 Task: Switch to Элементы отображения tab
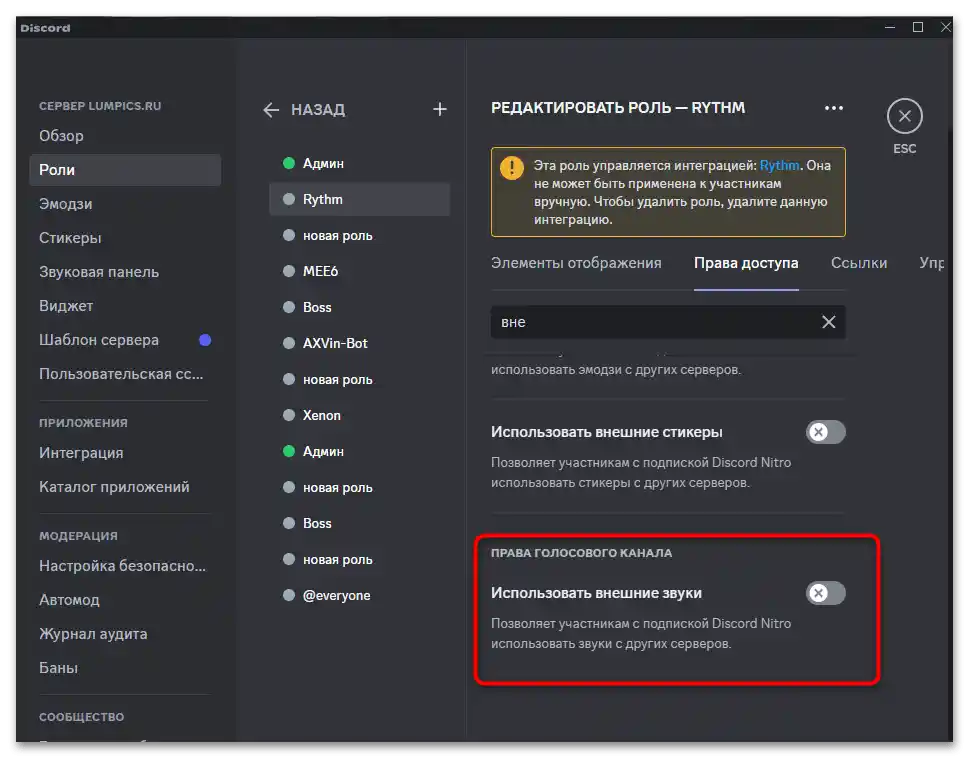576,263
